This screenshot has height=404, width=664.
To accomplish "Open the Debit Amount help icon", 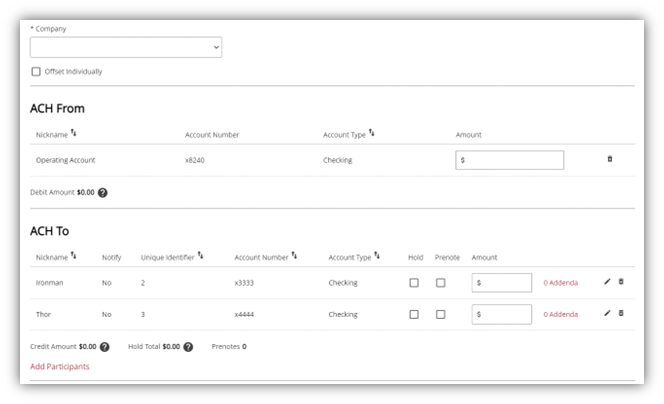I will (x=103, y=192).
